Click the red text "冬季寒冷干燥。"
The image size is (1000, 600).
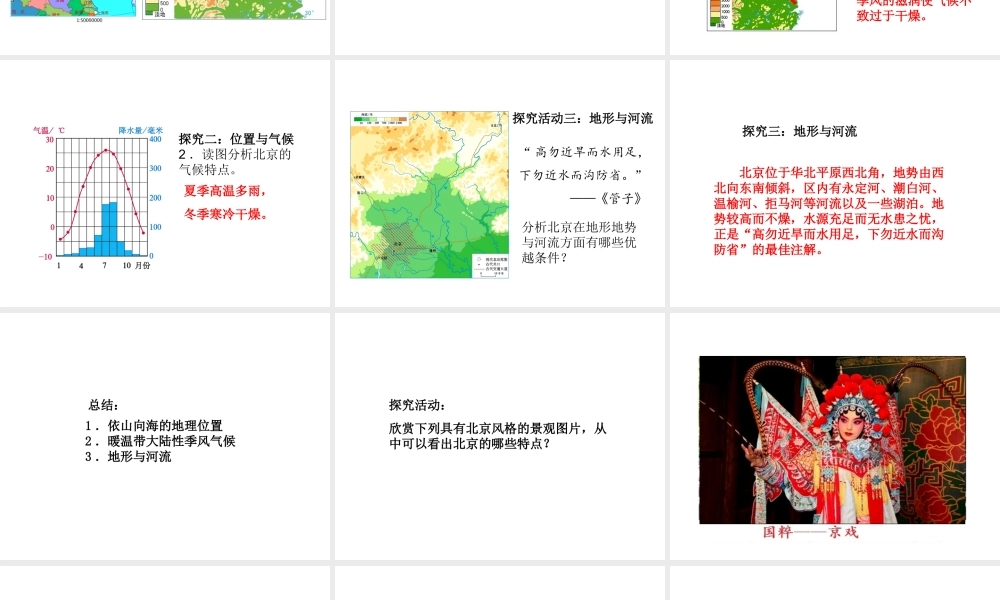pos(226,214)
